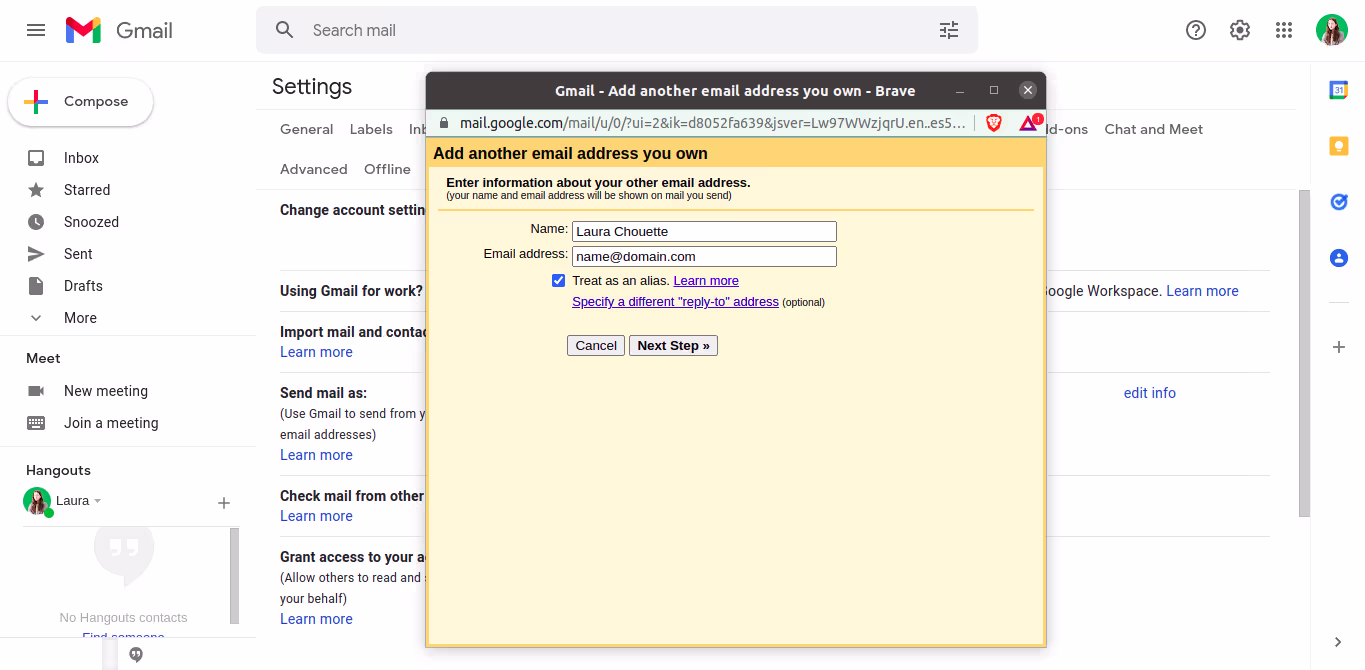The height and width of the screenshot is (670, 1365).
Task: Uncheck the Treat as an alias checkbox
Action: tap(558, 281)
